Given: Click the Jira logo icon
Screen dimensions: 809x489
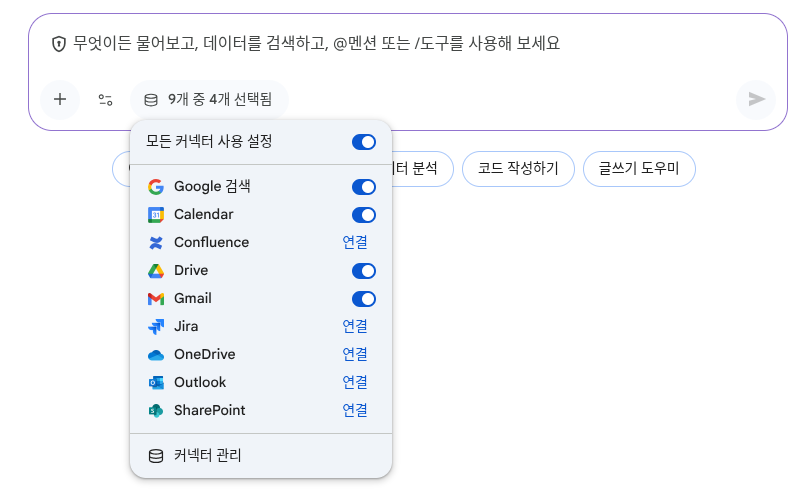Looking at the screenshot, I should (155, 327).
